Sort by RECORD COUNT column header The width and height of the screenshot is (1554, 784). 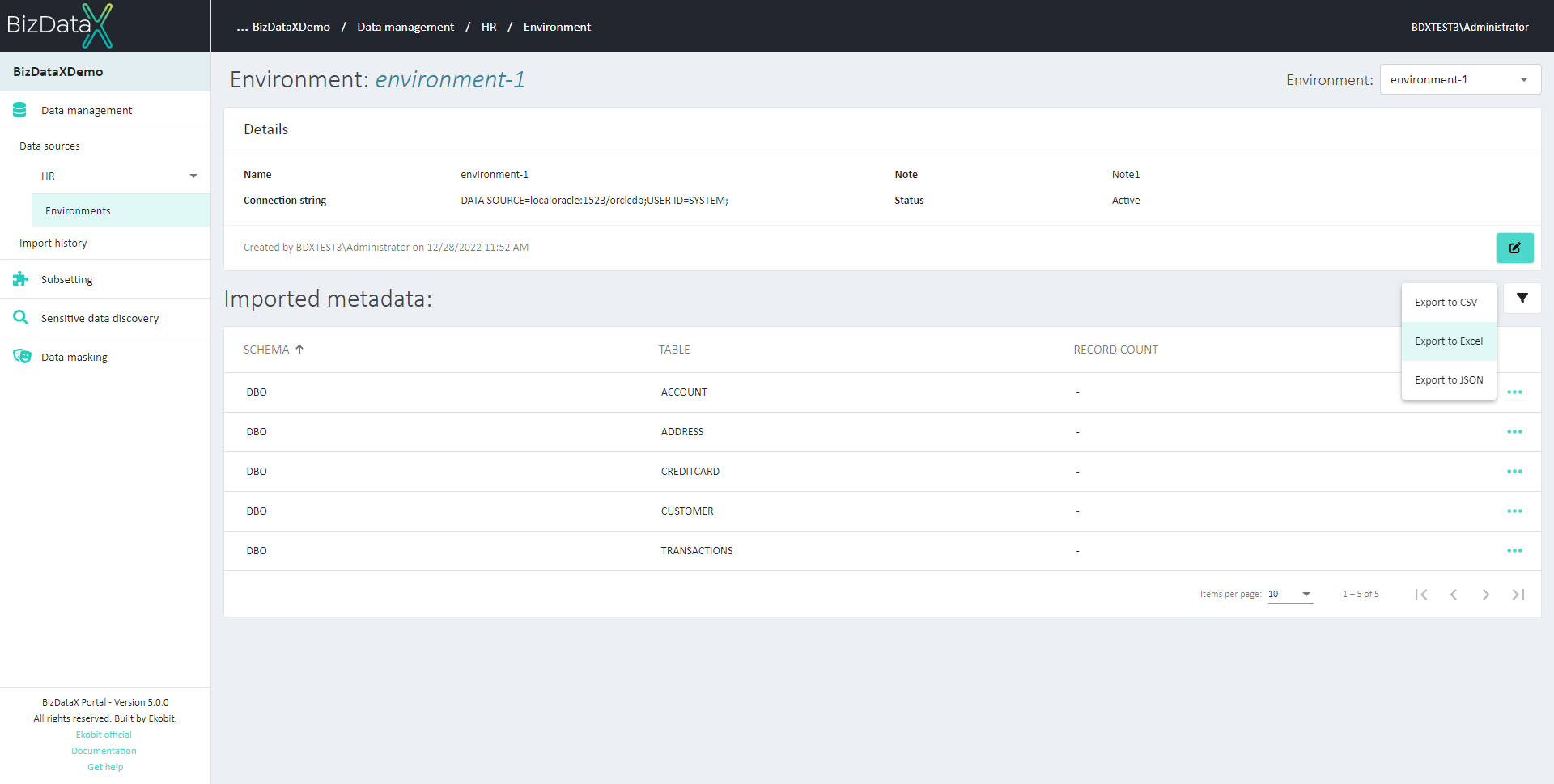[1115, 350]
